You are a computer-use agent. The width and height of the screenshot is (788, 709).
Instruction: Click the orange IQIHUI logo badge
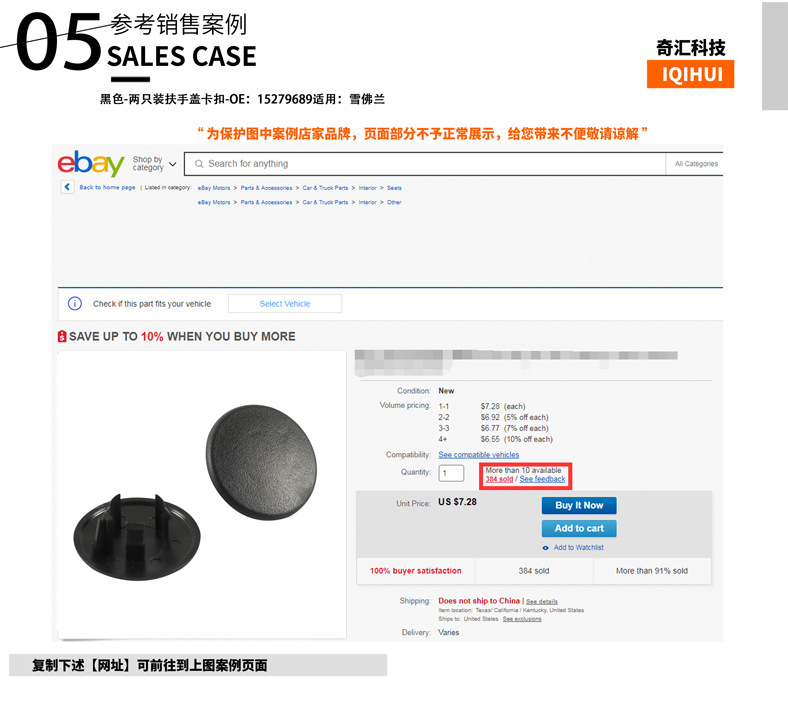tap(690, 74)
